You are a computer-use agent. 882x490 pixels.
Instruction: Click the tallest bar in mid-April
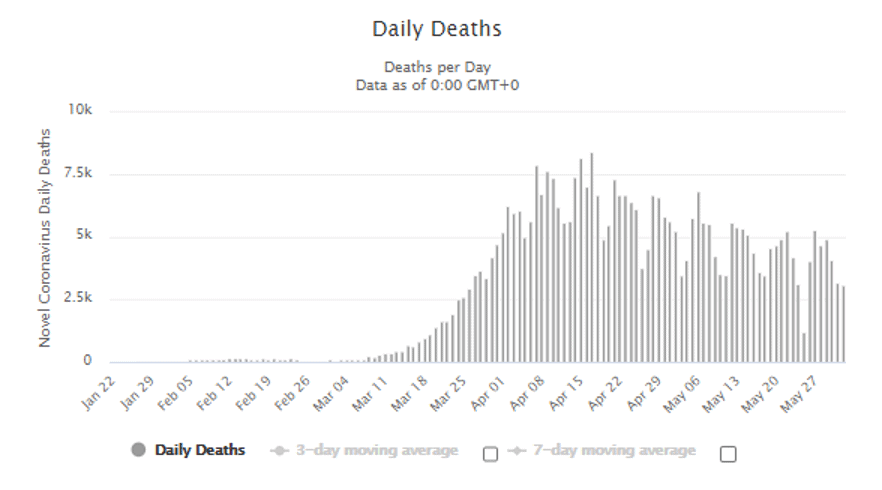pos(592,257)
